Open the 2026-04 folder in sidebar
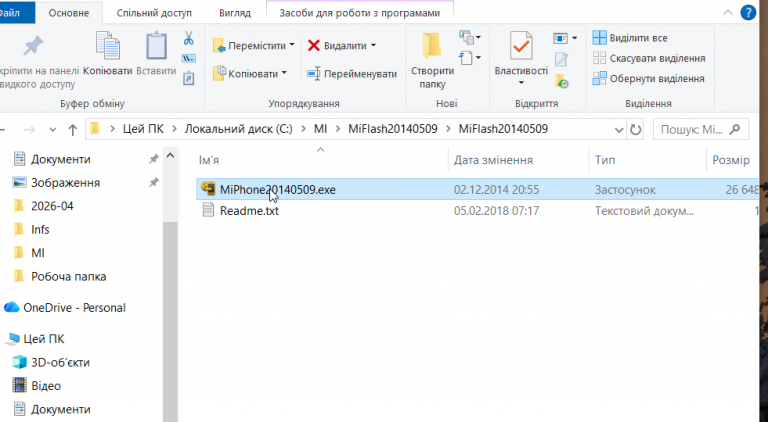The image size is (768, 422). click(x=52, y=206)
